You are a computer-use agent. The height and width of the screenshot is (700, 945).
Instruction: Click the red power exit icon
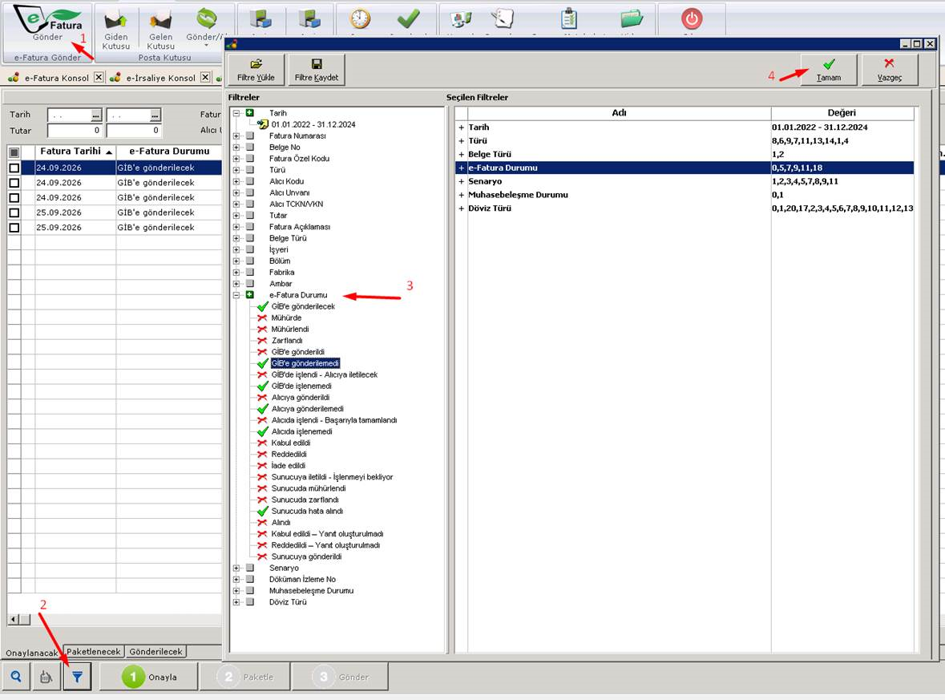click(691, 19)
